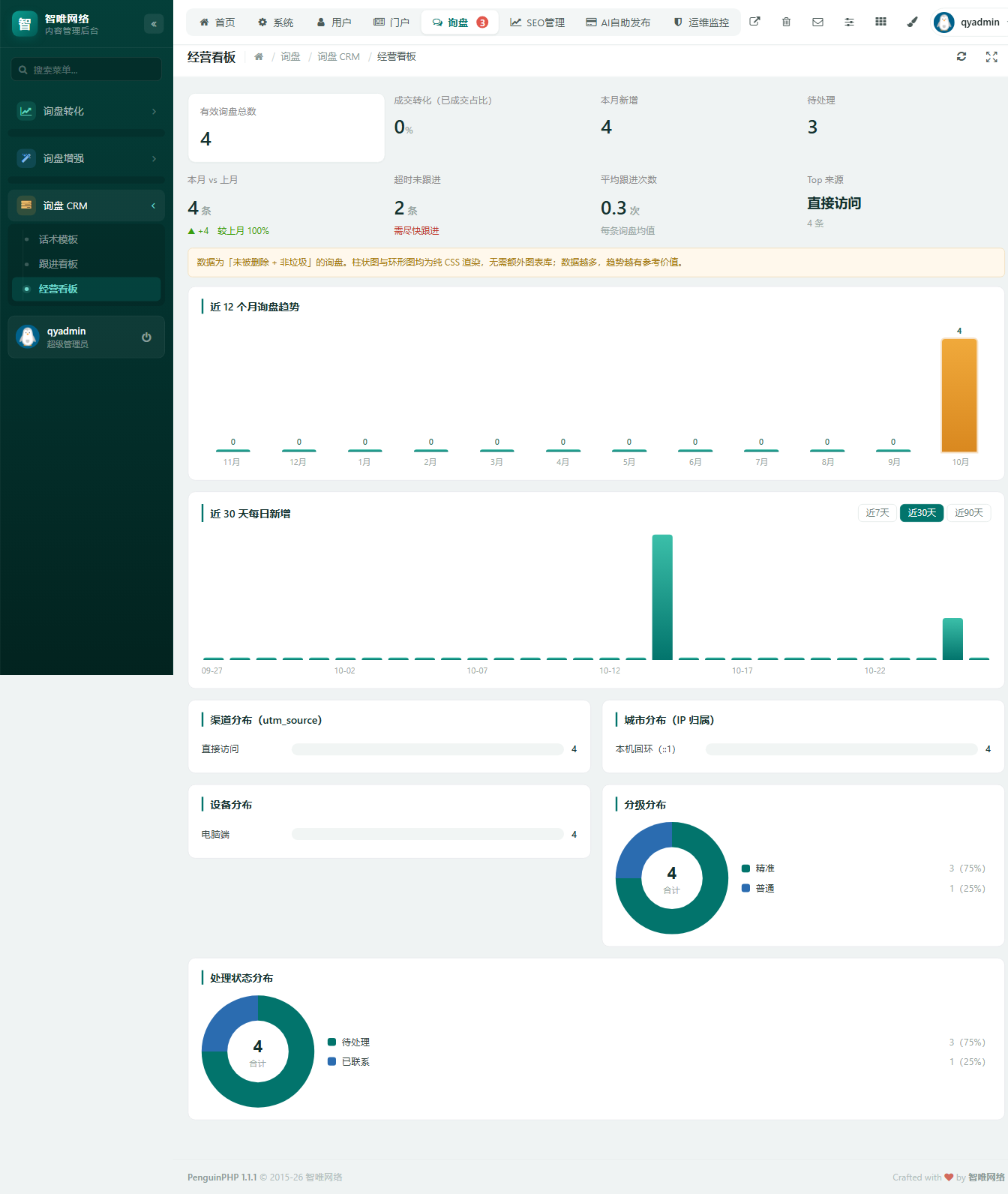Click the sidebar power logout icon
This screenshot has width=1008, height=1194.
click(x=146, y=337)
